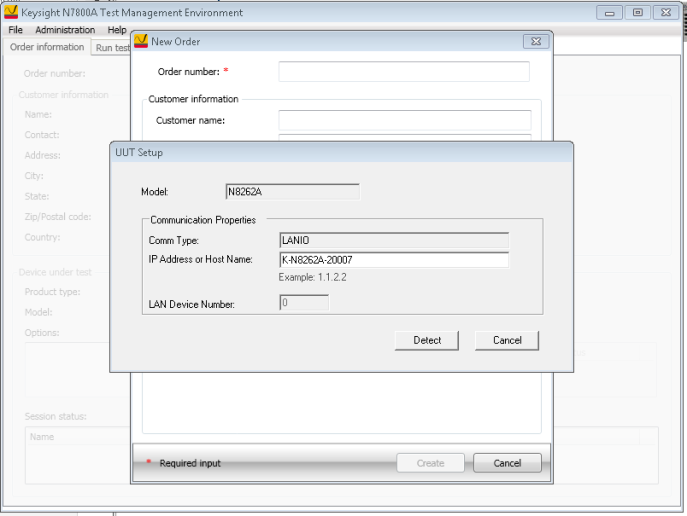Close the Keysight main window
This screenshot has width=687, height=516.
point(666,13)
